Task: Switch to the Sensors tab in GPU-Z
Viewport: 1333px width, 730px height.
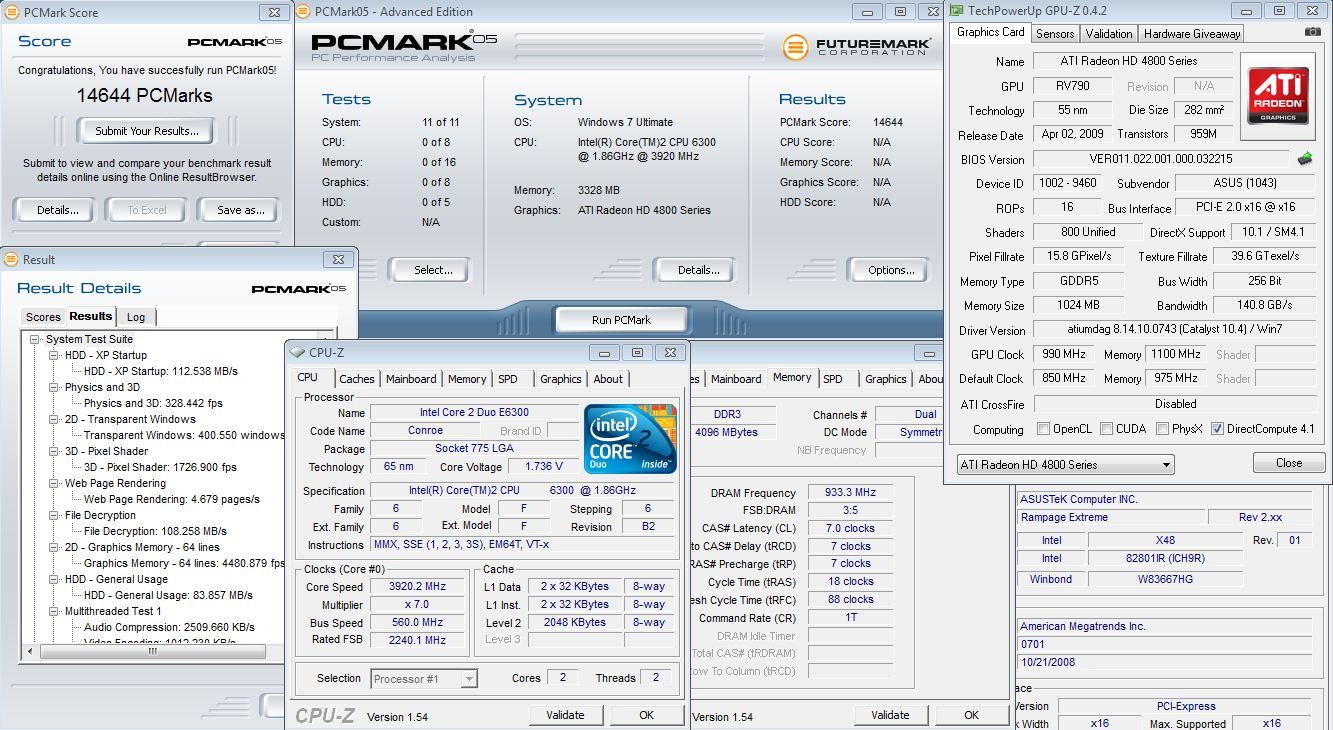Action: point(1055,33)
